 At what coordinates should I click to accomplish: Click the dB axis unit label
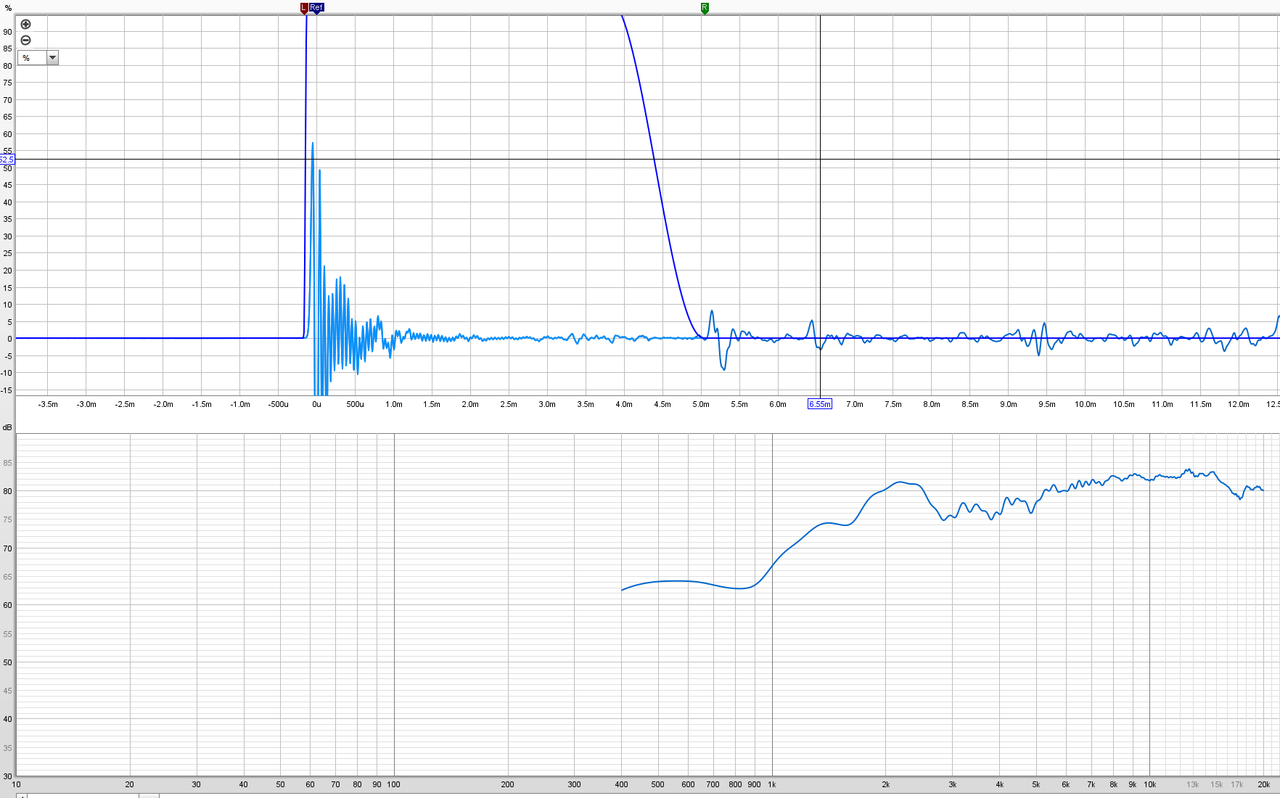click(8, 427)
